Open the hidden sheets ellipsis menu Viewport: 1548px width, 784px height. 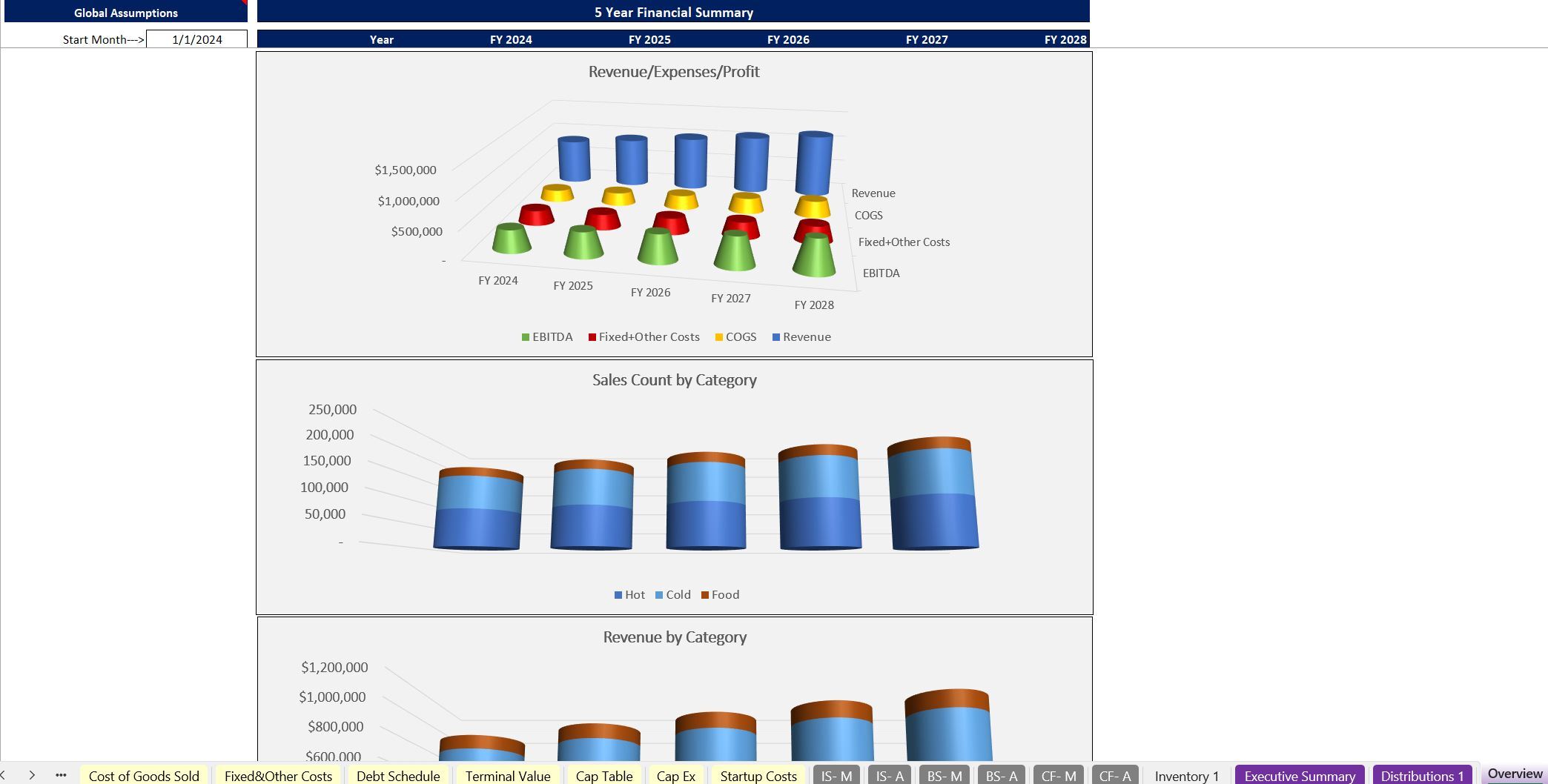(61, 775)
